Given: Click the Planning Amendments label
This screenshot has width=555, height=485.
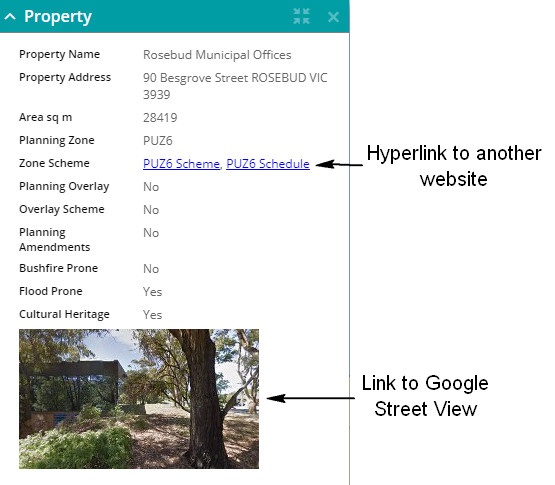Looking at the screenshot, I should pyautogui.click(x=55, y=240).
